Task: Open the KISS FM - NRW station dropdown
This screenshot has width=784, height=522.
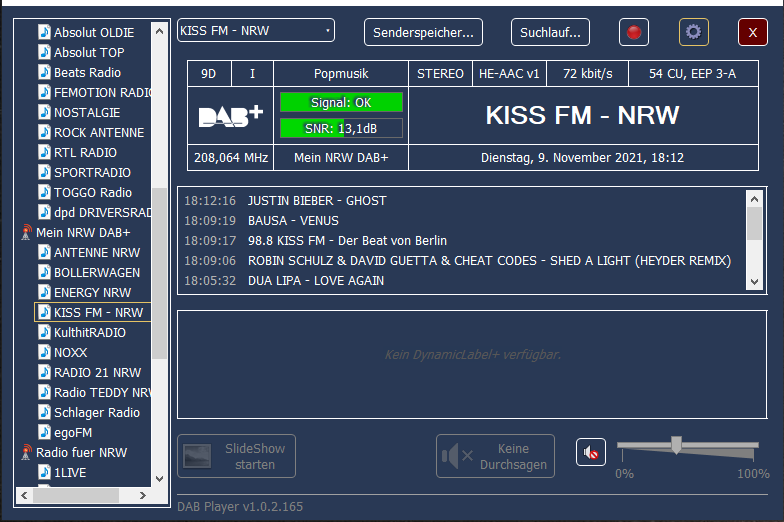Action: (x=256, y=31)
